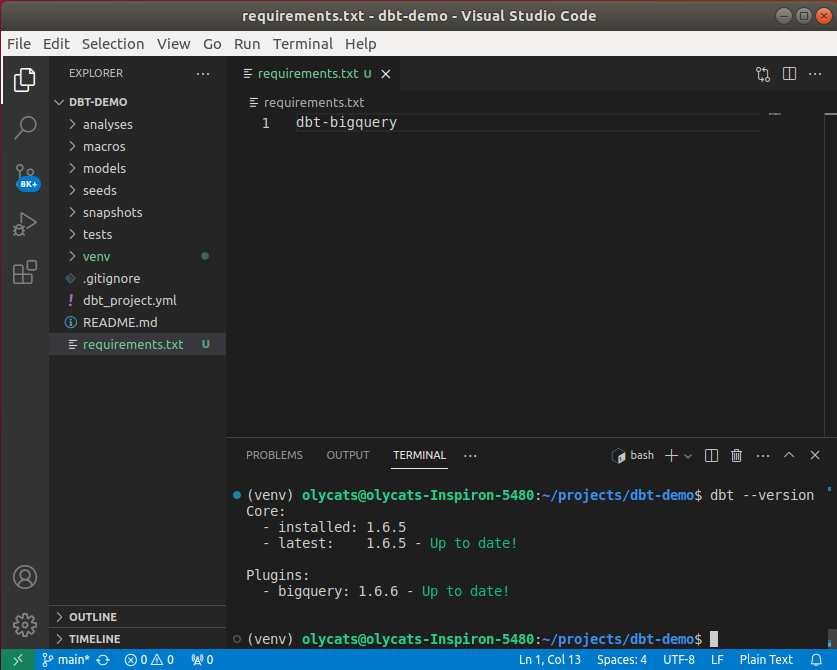Select encoding UTF-8 in status bar
Screen dimensions: 837x670
tap(679, 660)
